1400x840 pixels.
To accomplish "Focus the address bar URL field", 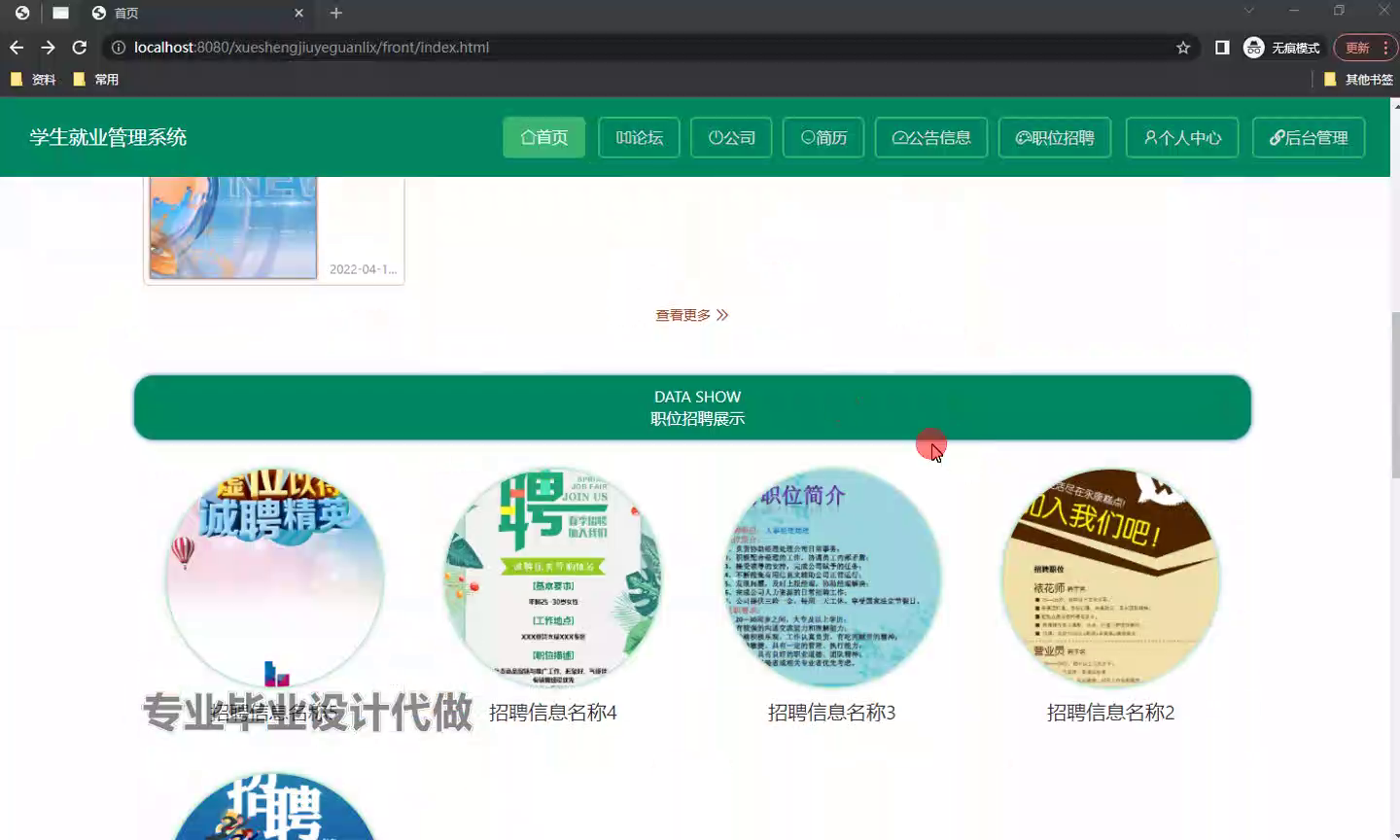I will (642, 48).
